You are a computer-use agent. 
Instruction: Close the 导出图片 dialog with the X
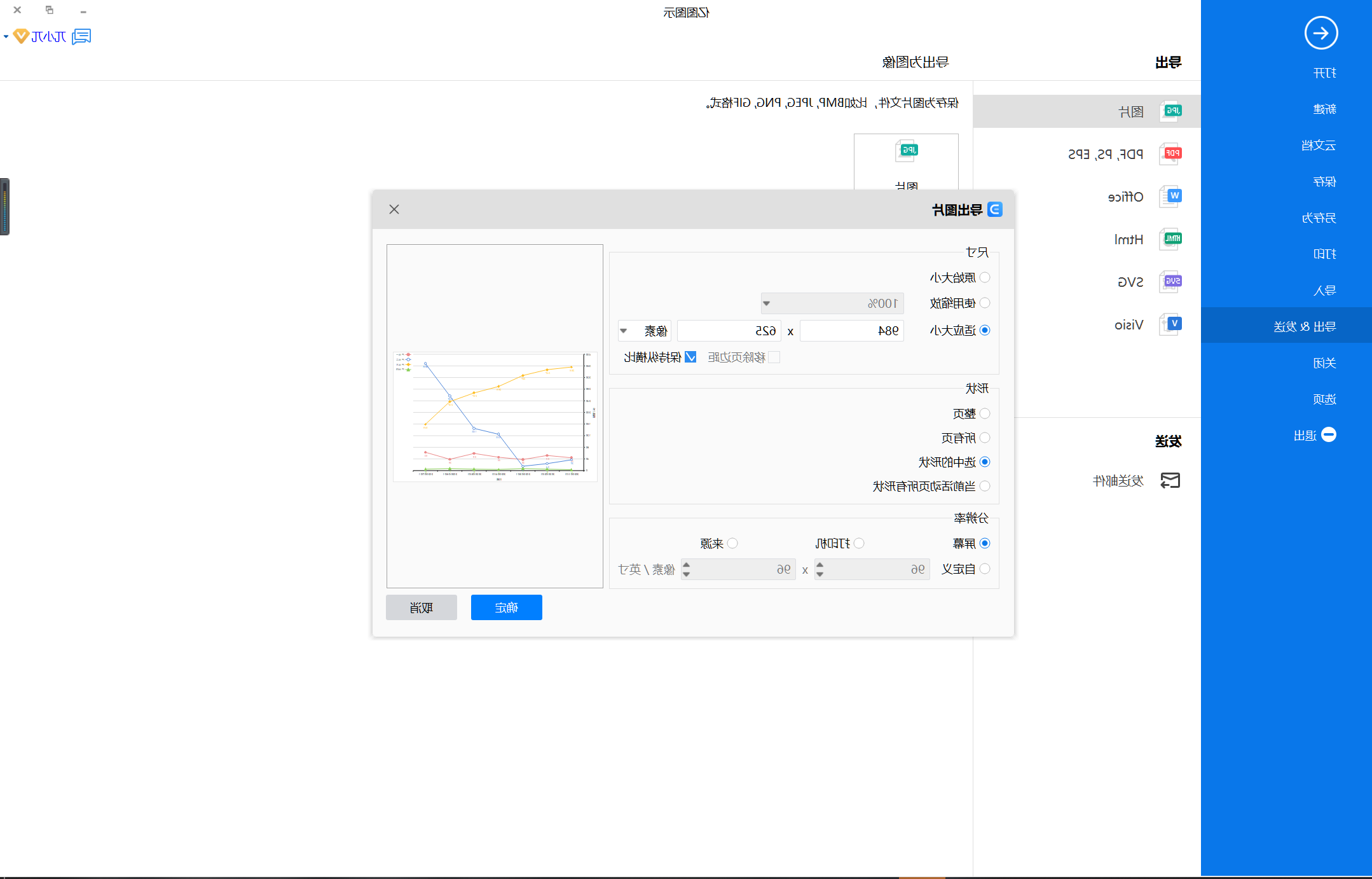coord(394,209)
